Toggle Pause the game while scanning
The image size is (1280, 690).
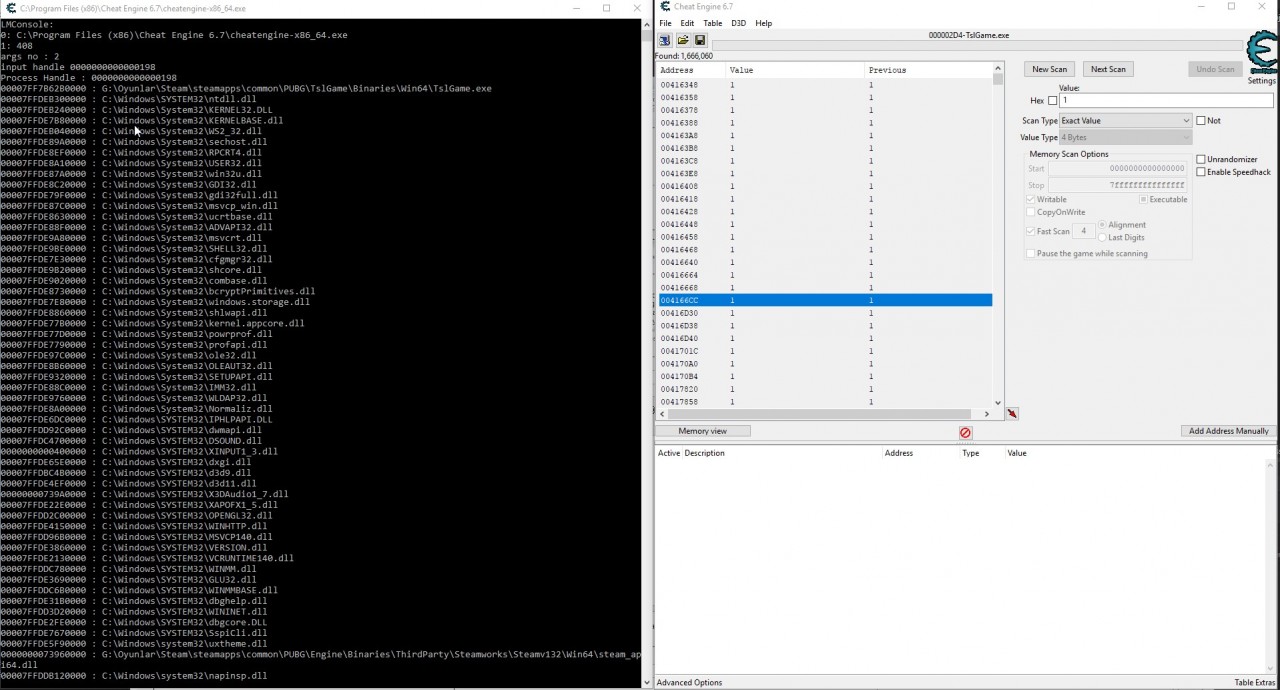(1031, 254)
